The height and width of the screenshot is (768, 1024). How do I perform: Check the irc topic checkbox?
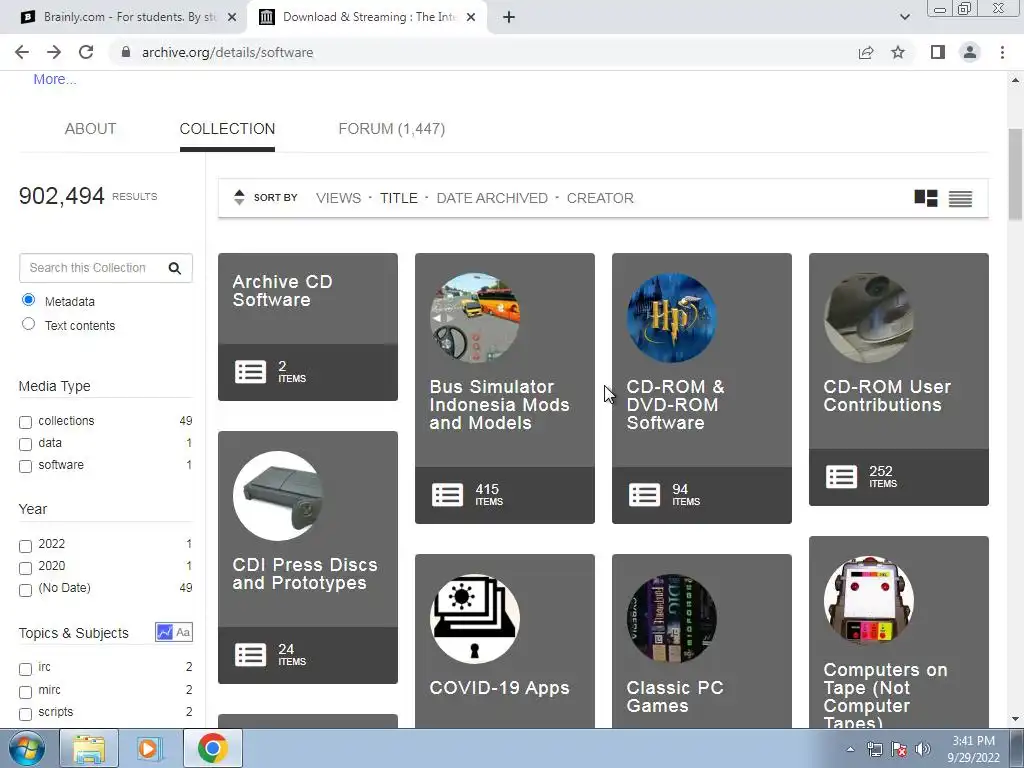(25, 669)
